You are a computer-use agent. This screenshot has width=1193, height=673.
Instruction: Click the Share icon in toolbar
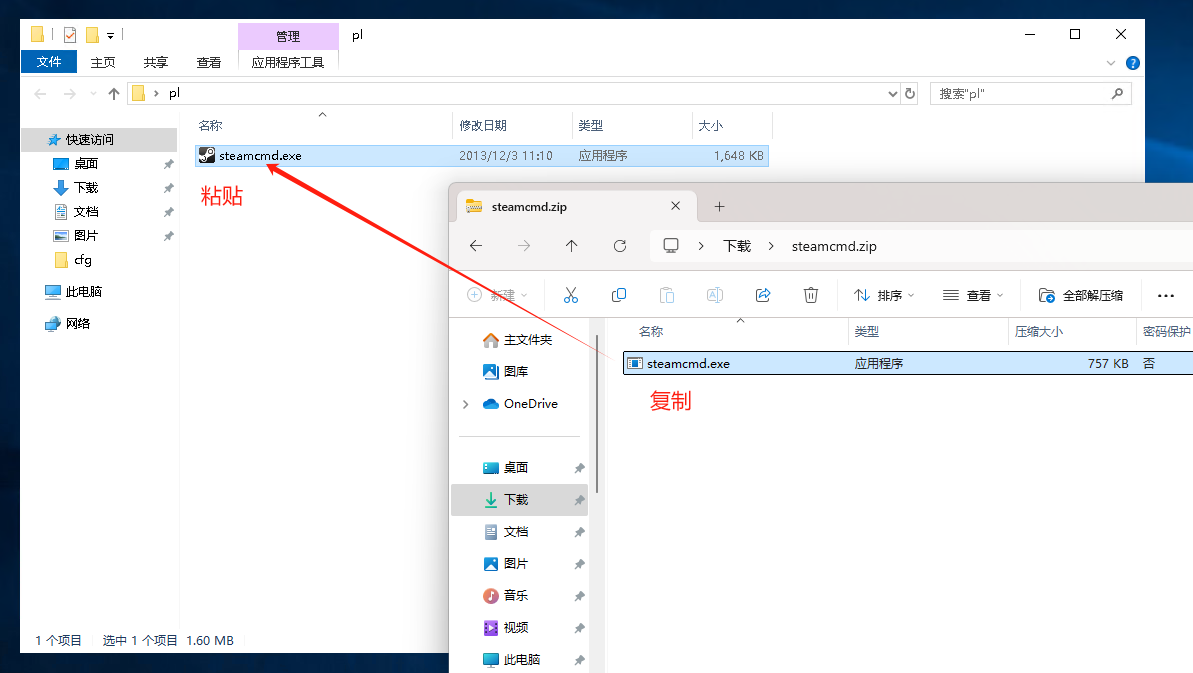pos(763,295)
